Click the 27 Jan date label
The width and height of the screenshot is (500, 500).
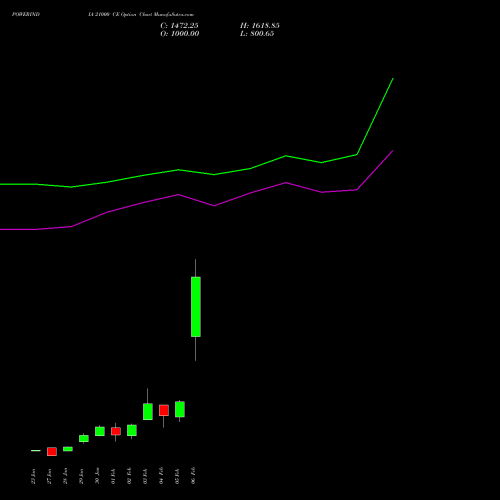point(49,476)
